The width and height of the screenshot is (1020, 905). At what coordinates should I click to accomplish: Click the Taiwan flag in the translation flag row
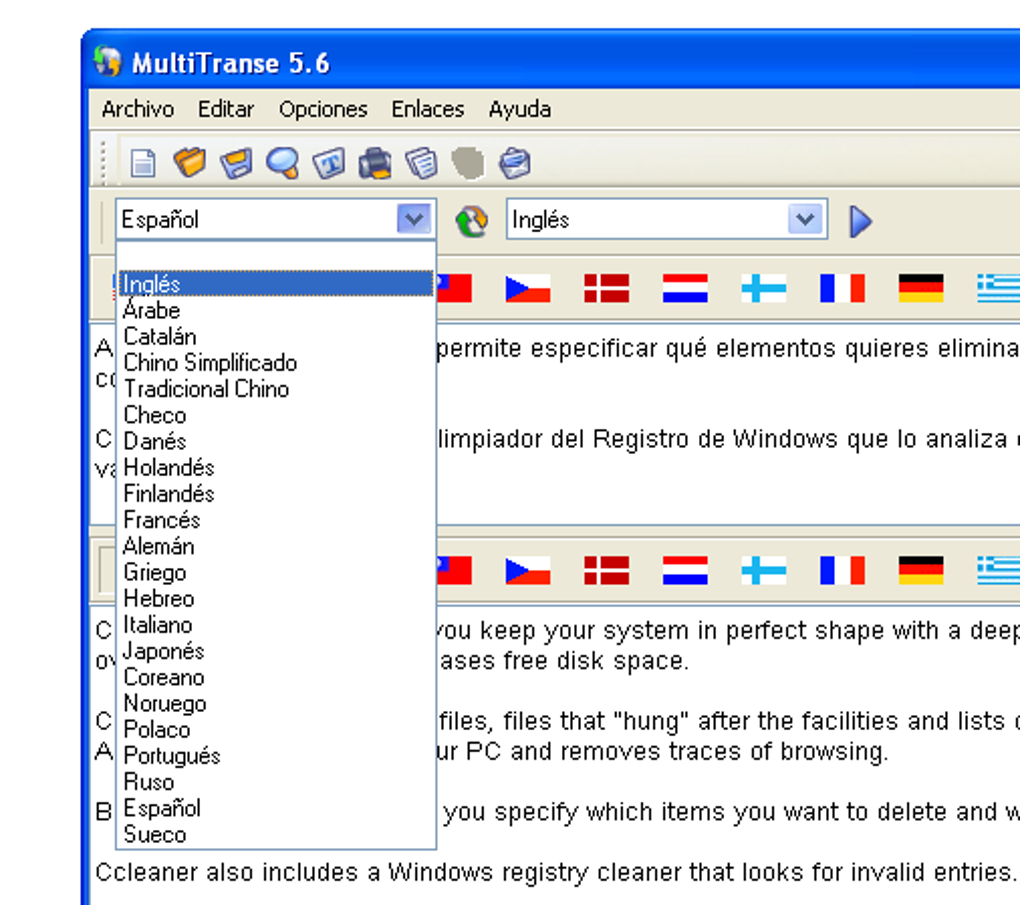click(x=454, y=571)
